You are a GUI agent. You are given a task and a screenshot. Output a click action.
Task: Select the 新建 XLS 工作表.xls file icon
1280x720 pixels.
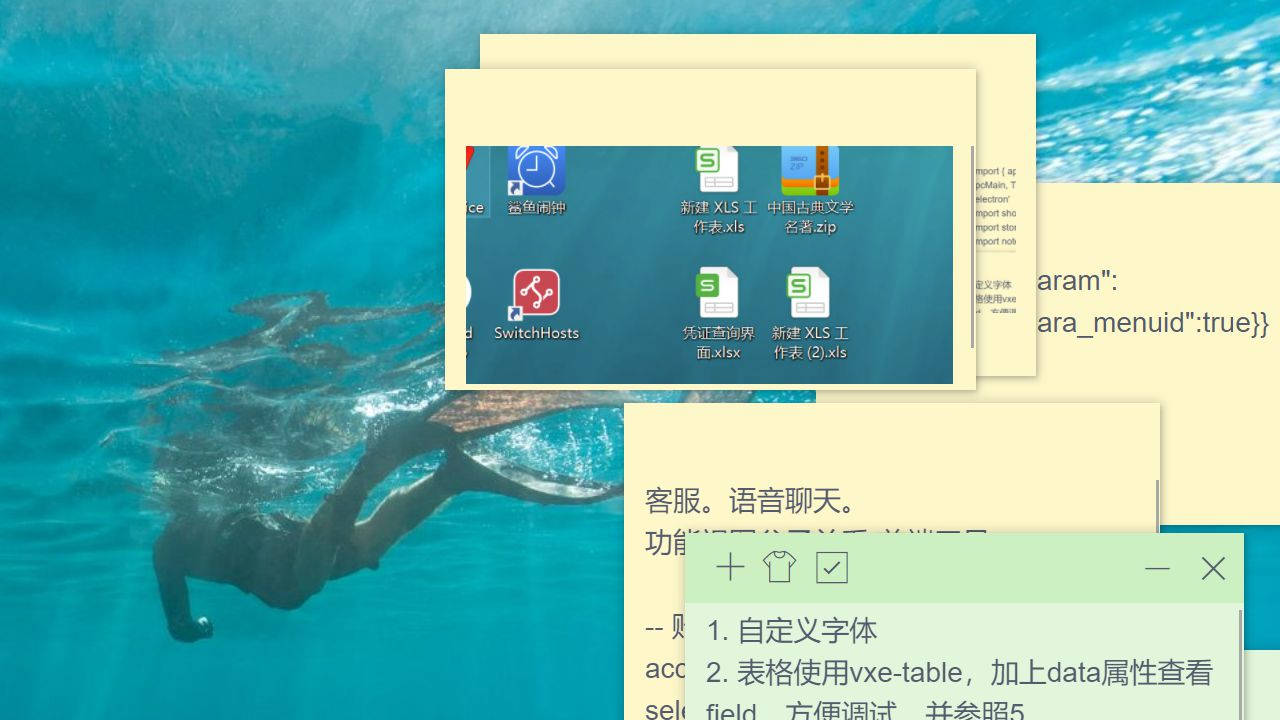tap(718, 172)
